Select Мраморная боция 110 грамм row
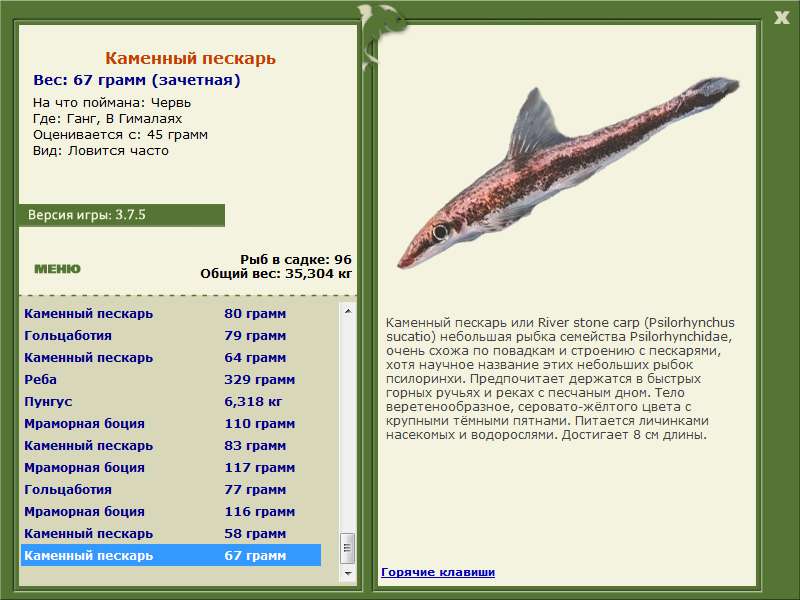 tap(171, 423)
